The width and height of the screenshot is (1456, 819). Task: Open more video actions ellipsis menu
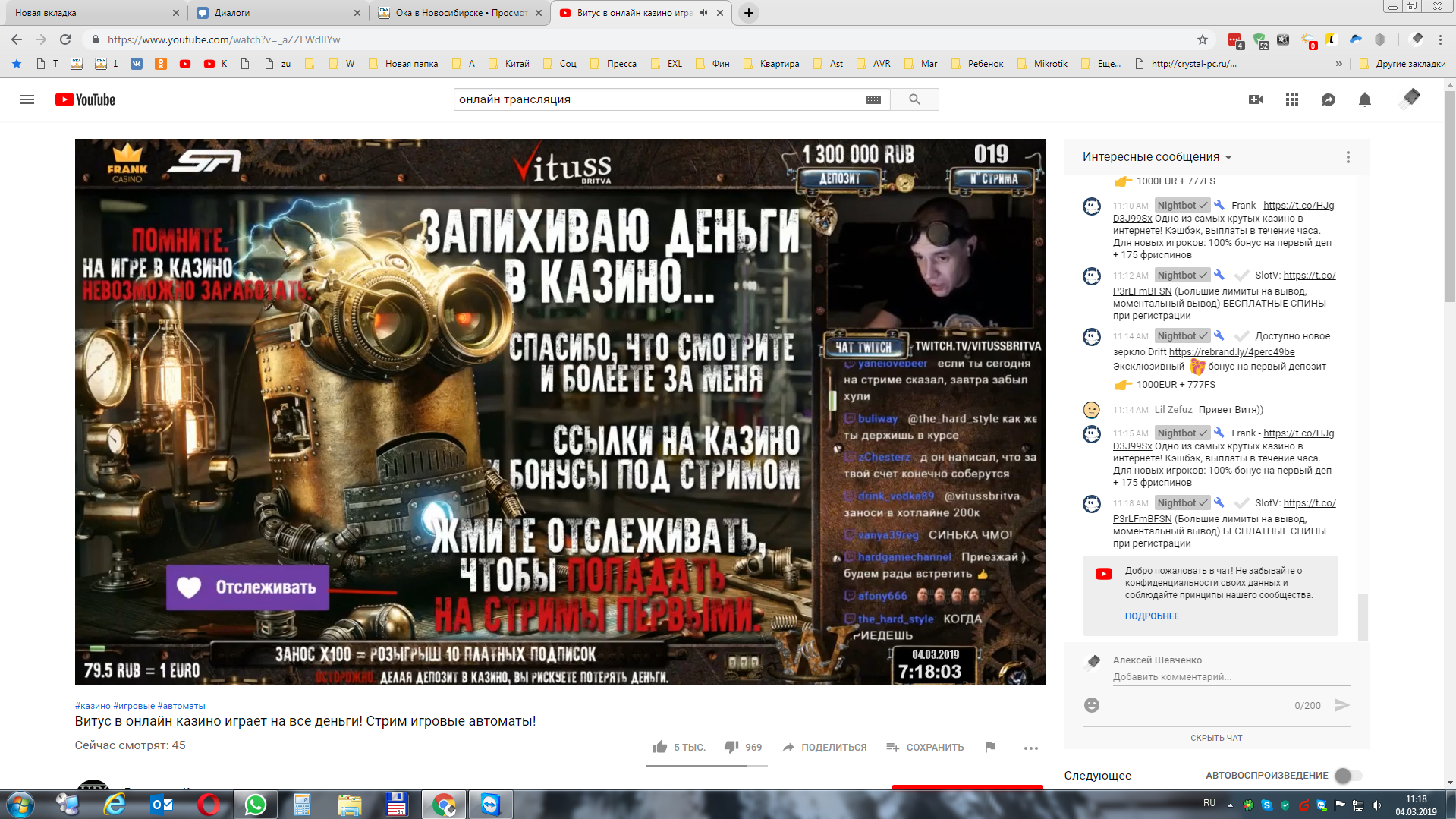coord(1030,748)
